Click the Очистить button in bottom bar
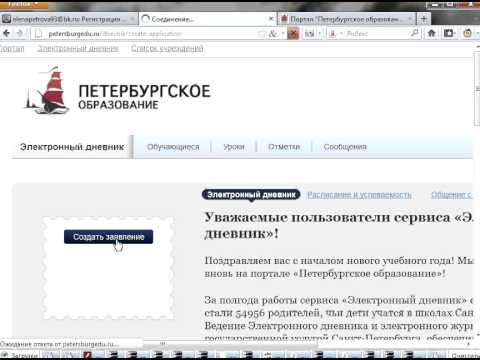This screenshot has height=360, width=480. [465, 355]
